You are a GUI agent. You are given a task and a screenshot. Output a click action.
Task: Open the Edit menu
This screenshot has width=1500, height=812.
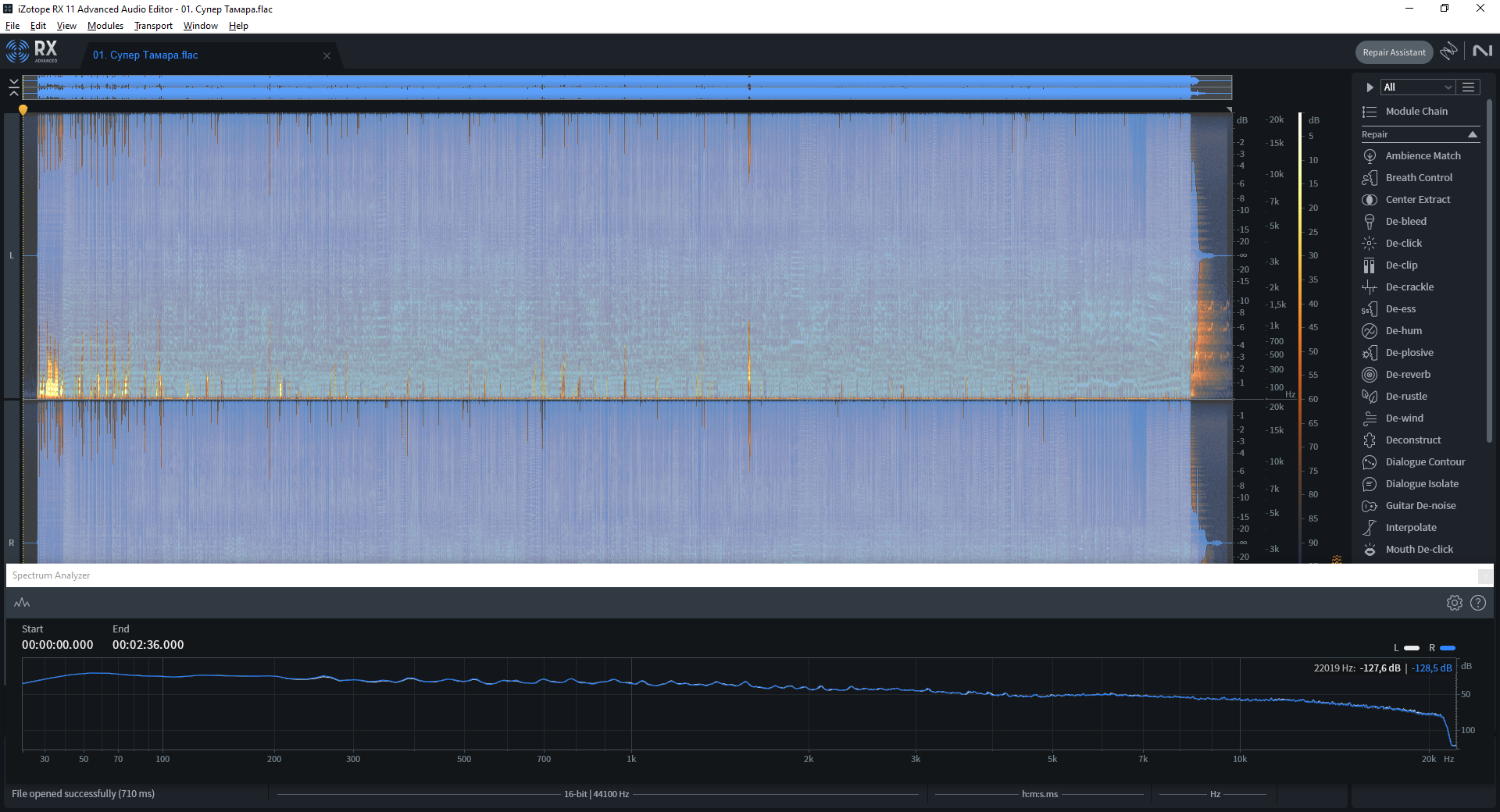pos(38,26)
